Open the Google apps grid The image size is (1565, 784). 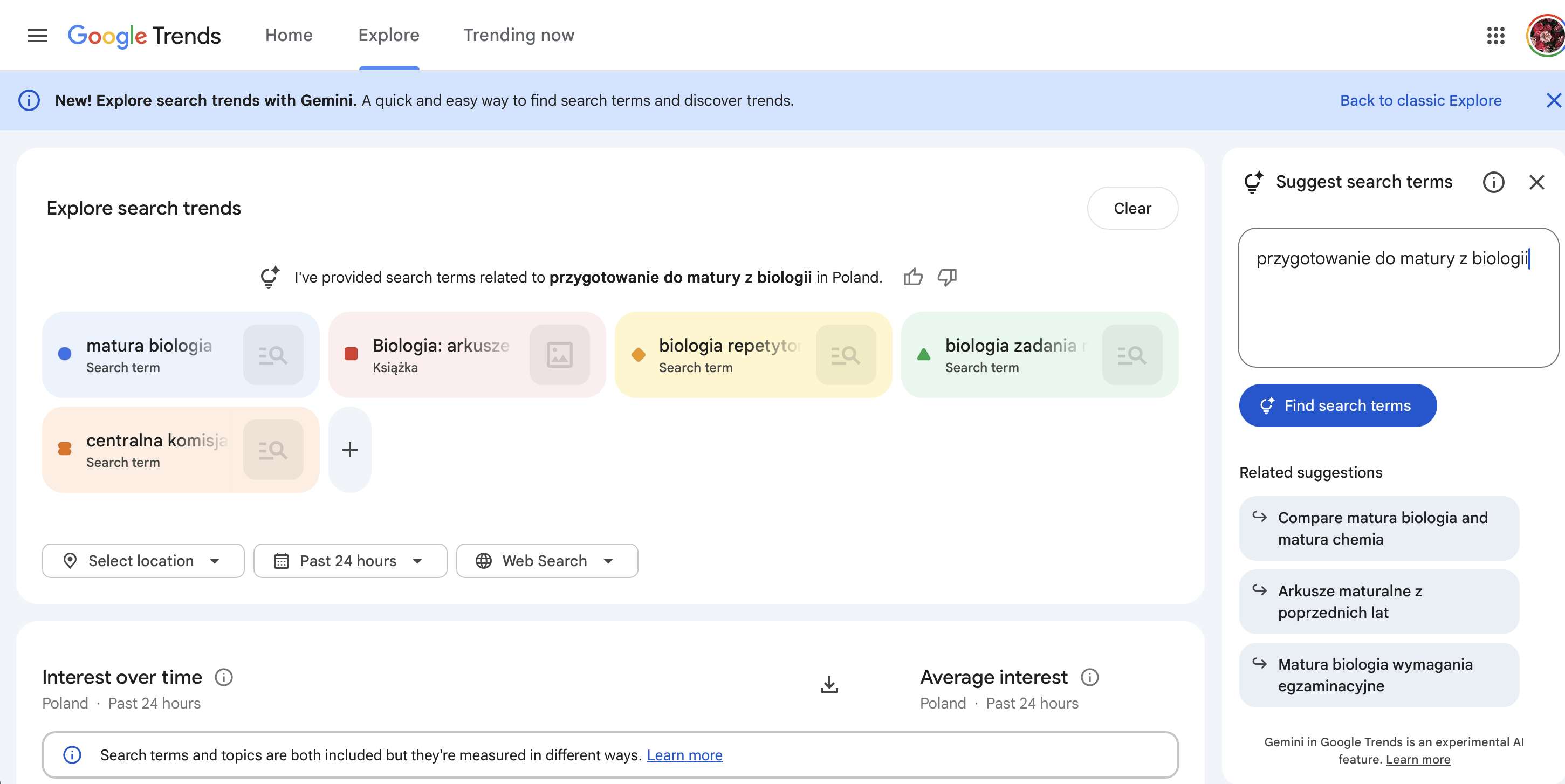[x=1496, y=35]
